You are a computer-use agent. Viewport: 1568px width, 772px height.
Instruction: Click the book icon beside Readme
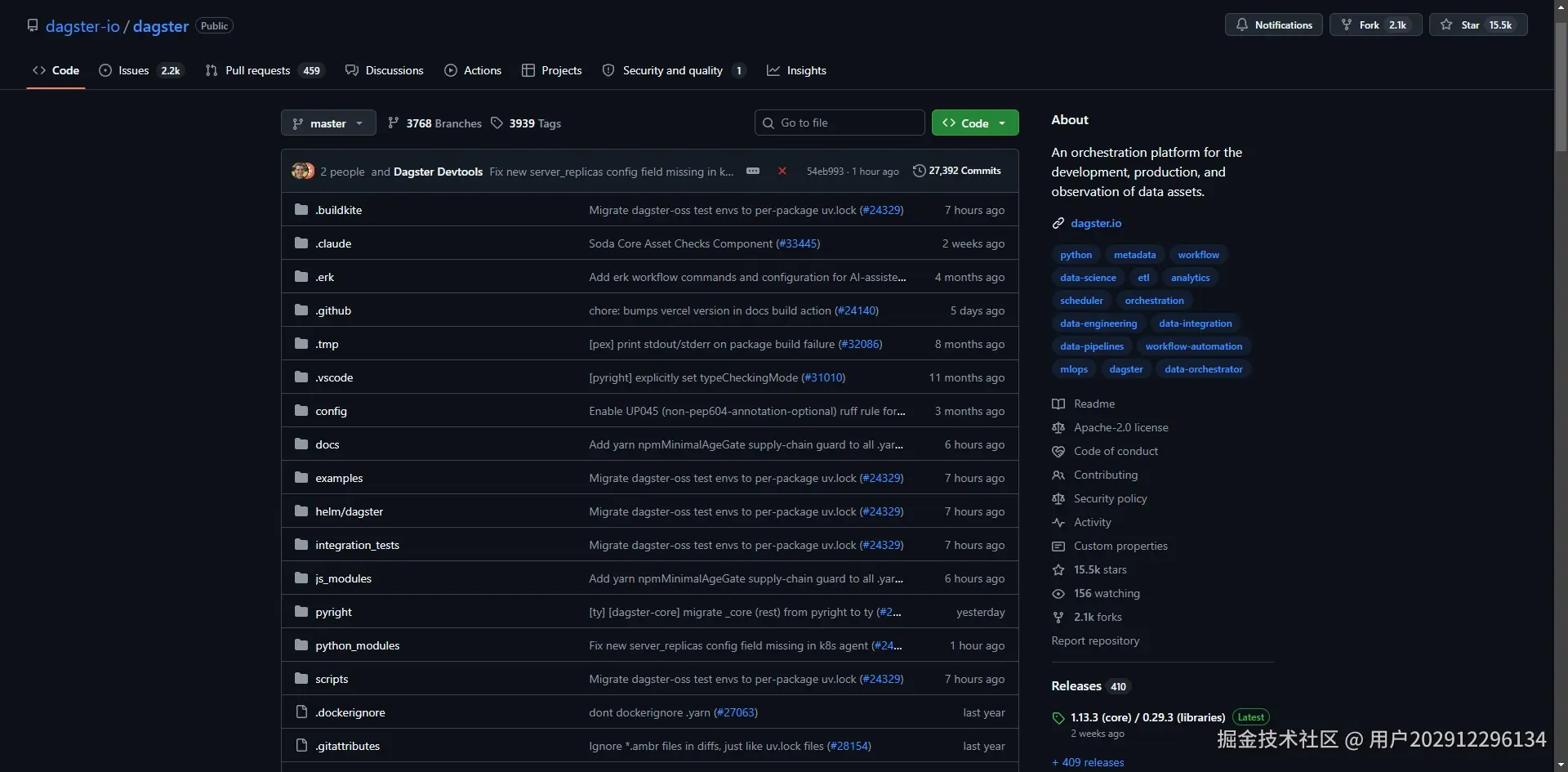click(x=1058, y=404)
